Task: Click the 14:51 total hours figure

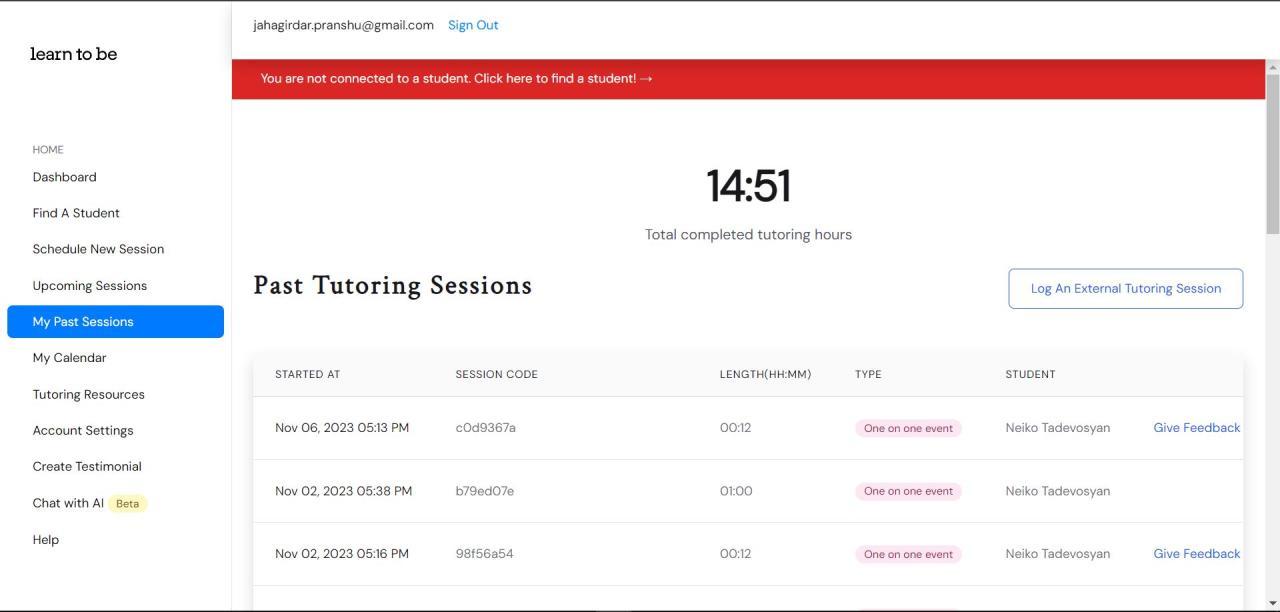Action: [748, 186]
